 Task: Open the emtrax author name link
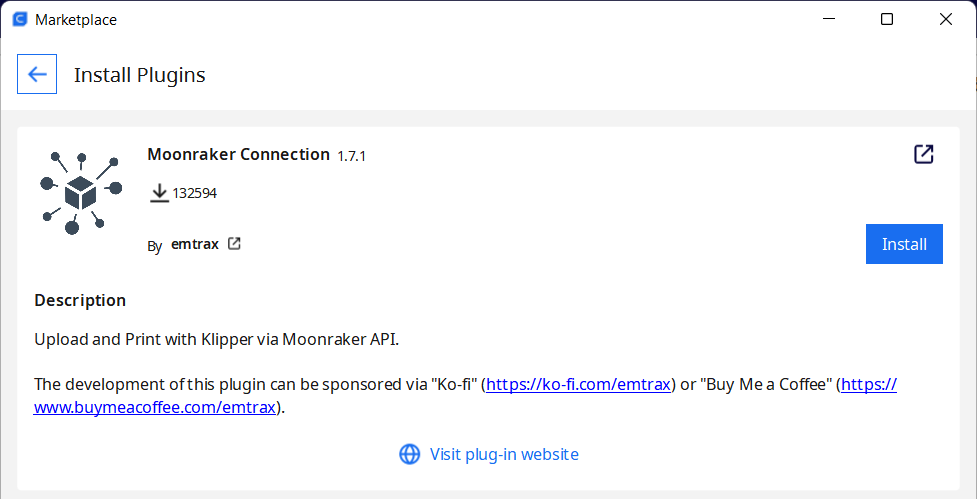click(x=194, y=244)
